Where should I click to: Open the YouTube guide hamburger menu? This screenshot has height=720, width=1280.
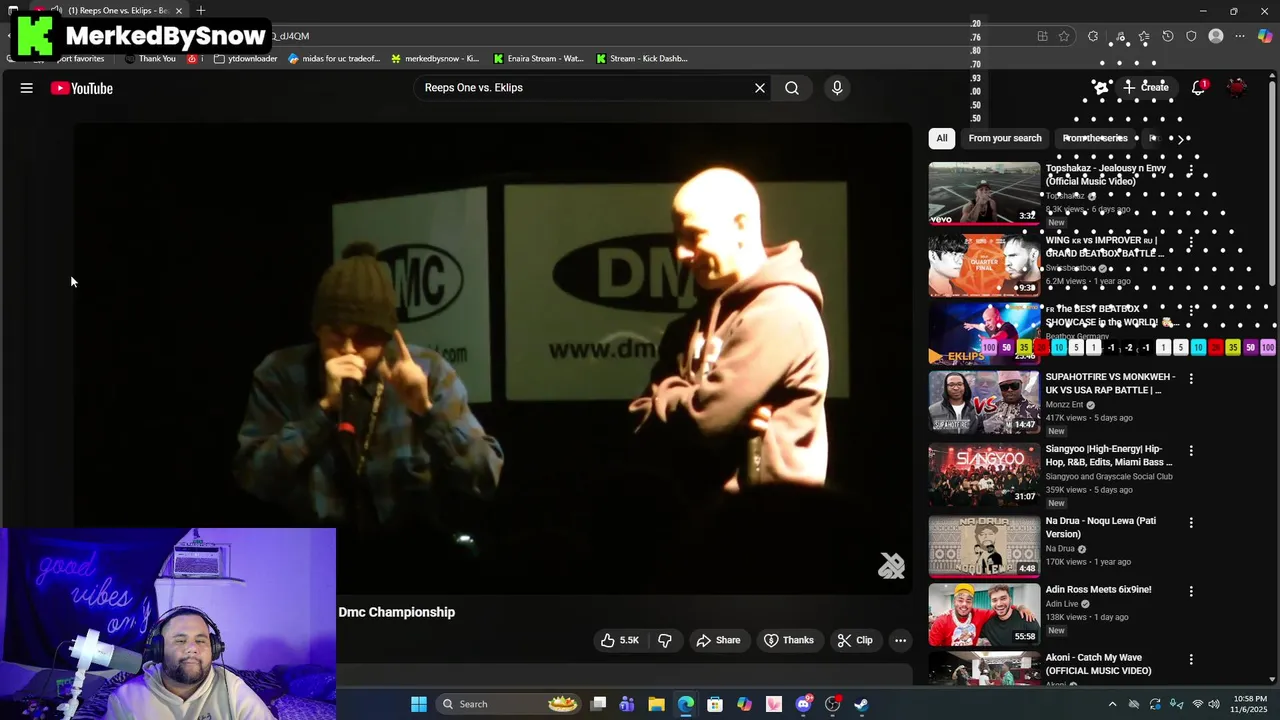click(27, 88)
